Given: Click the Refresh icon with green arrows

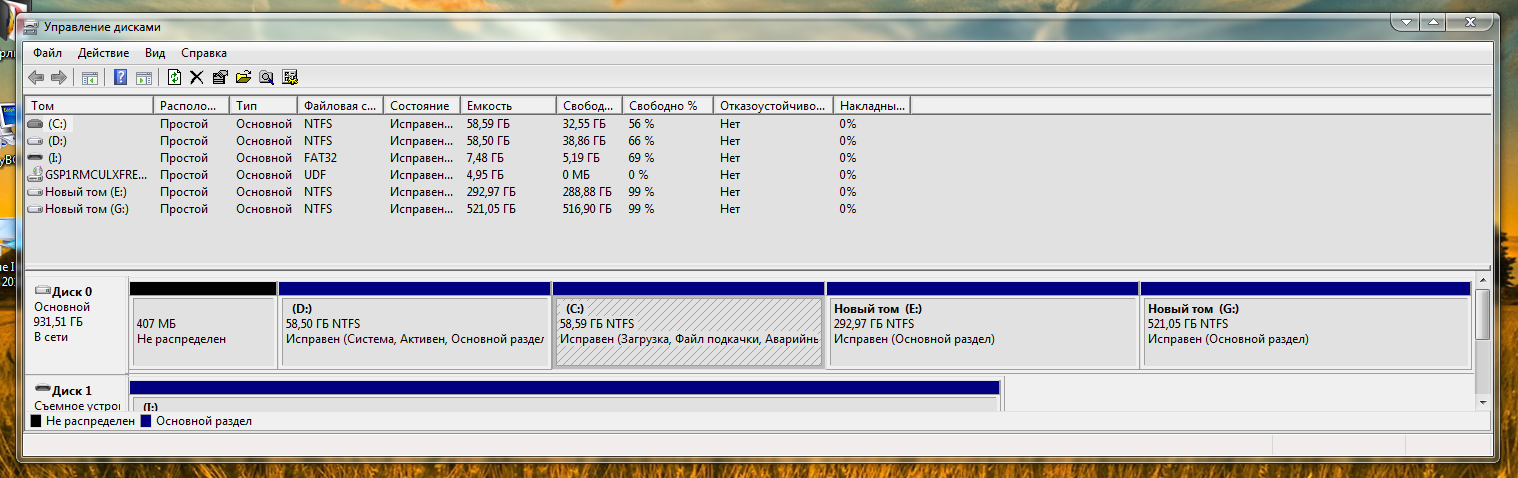Looking at the screenshot, I should [x=174, y=77].
